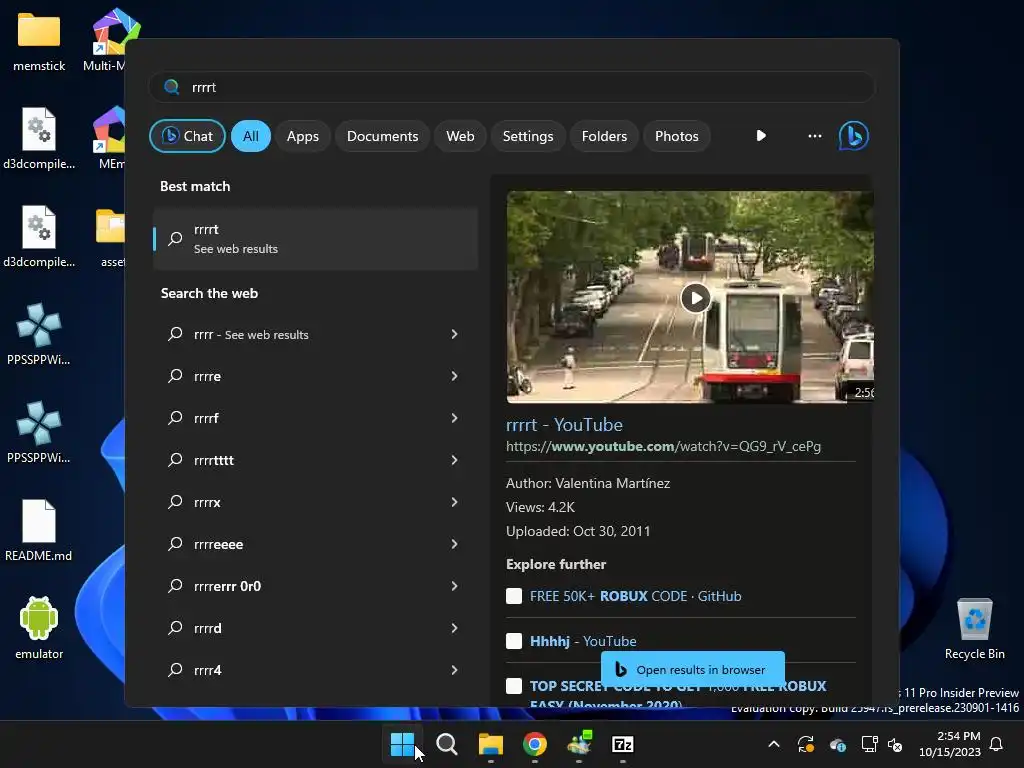The image size is (1024, 768).
Task: Open best match rrrrt web result
Action: click(315, 239)
